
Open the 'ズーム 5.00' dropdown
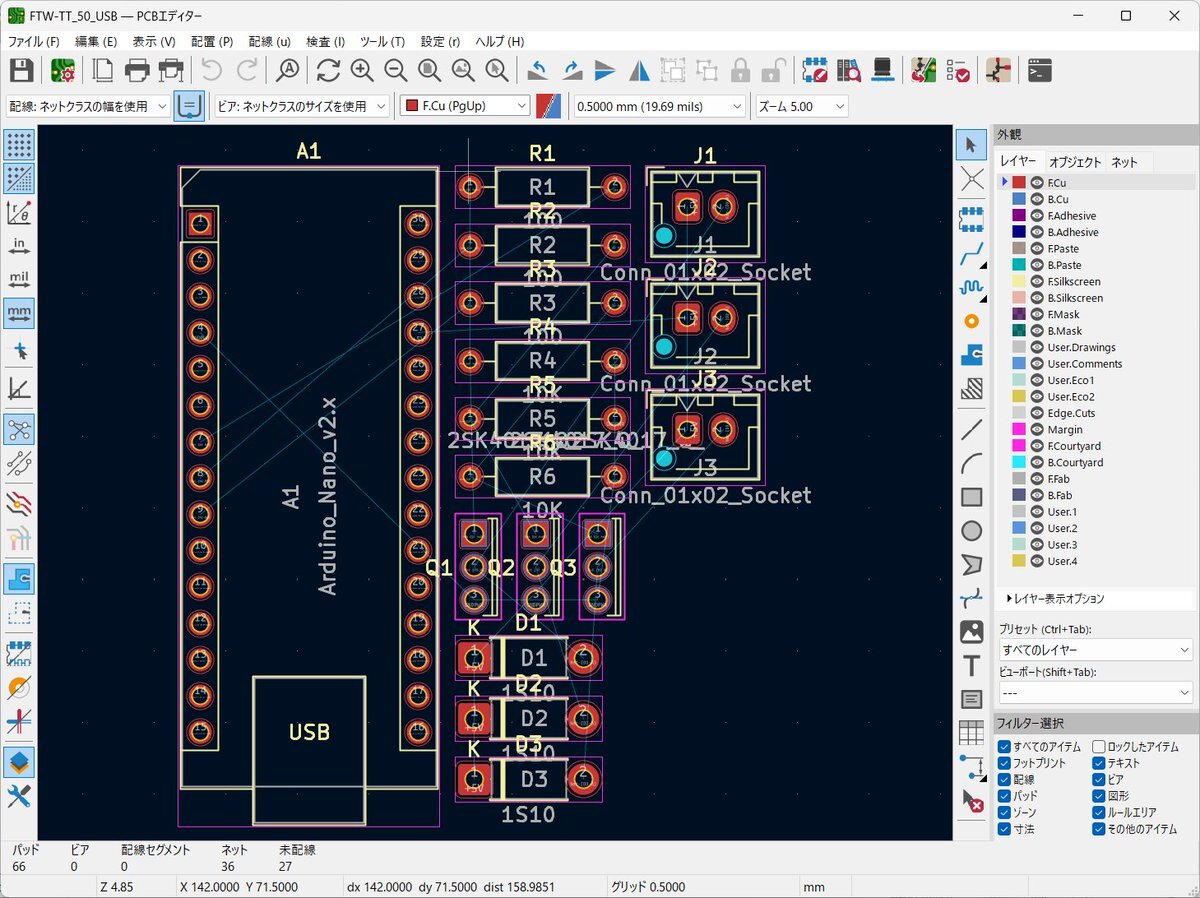tap(801, 106)
